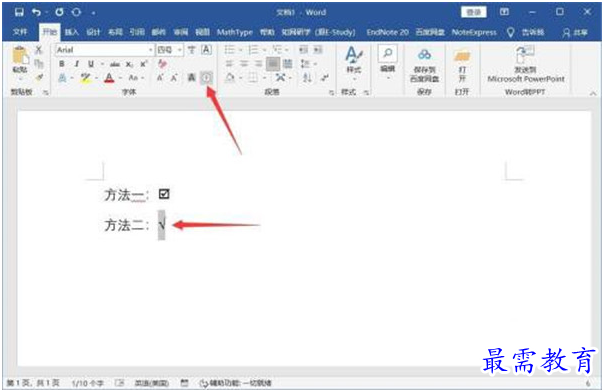The image size is (604, 392).
Task: Toggle Subscript formatting
Action: tap(129, 64)
